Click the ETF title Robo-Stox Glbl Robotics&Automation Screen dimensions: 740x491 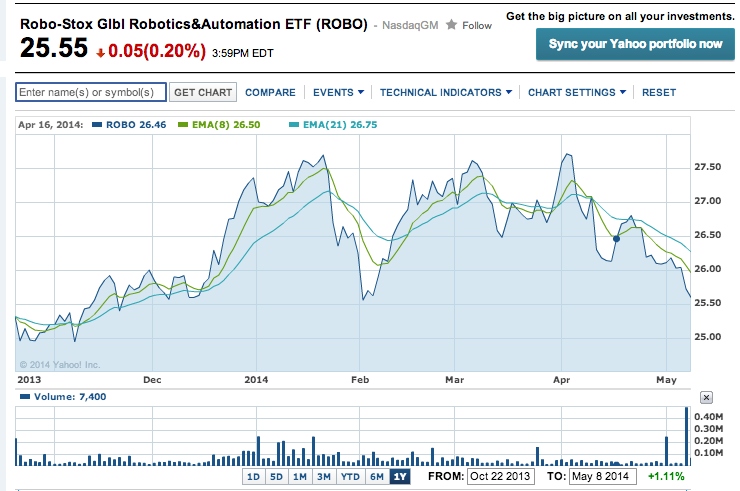click(193, 24)
